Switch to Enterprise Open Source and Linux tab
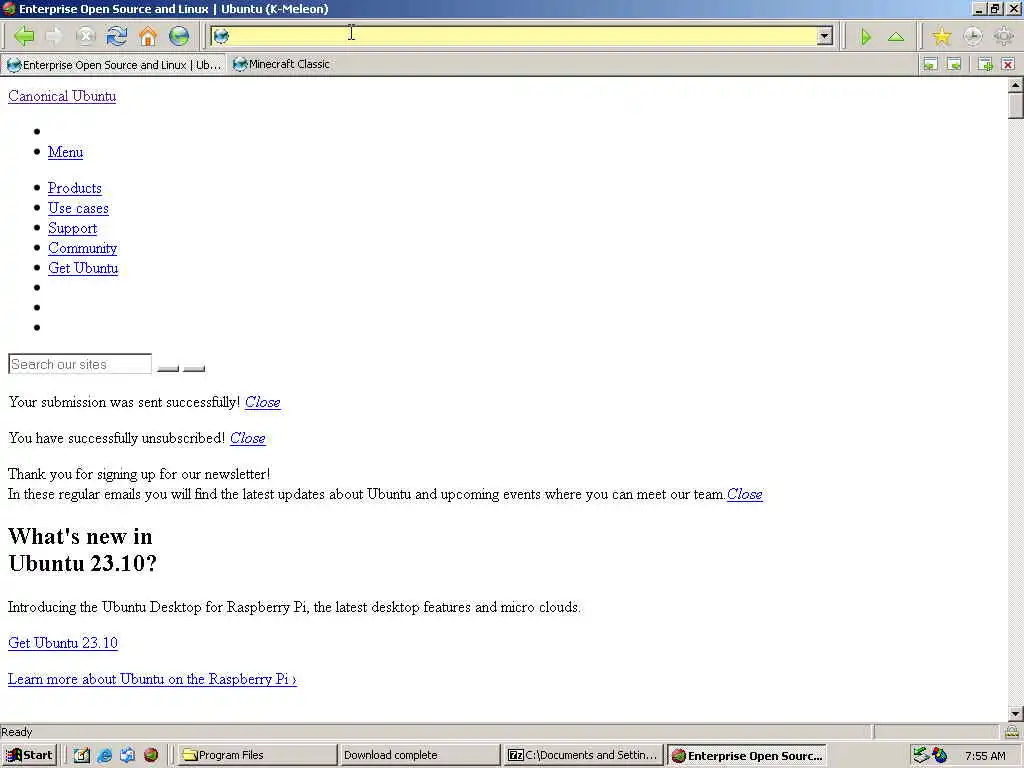The width and height of the screenshot is (1024, 768). click(x=114, y=65)
